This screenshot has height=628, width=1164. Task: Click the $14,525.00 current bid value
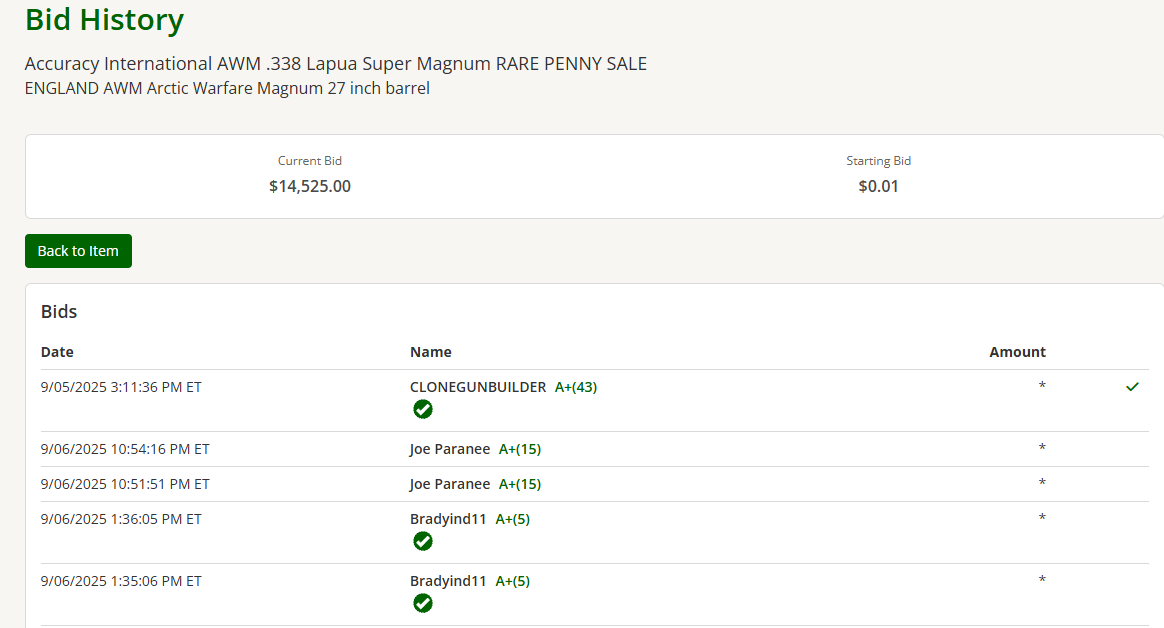(310, 186)
